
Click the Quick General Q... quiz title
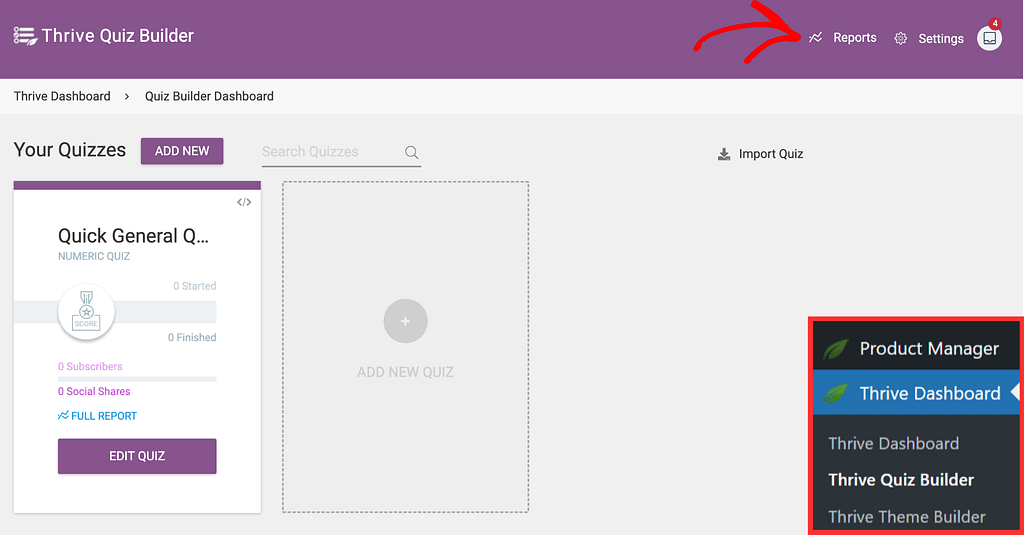pos(133,235)
